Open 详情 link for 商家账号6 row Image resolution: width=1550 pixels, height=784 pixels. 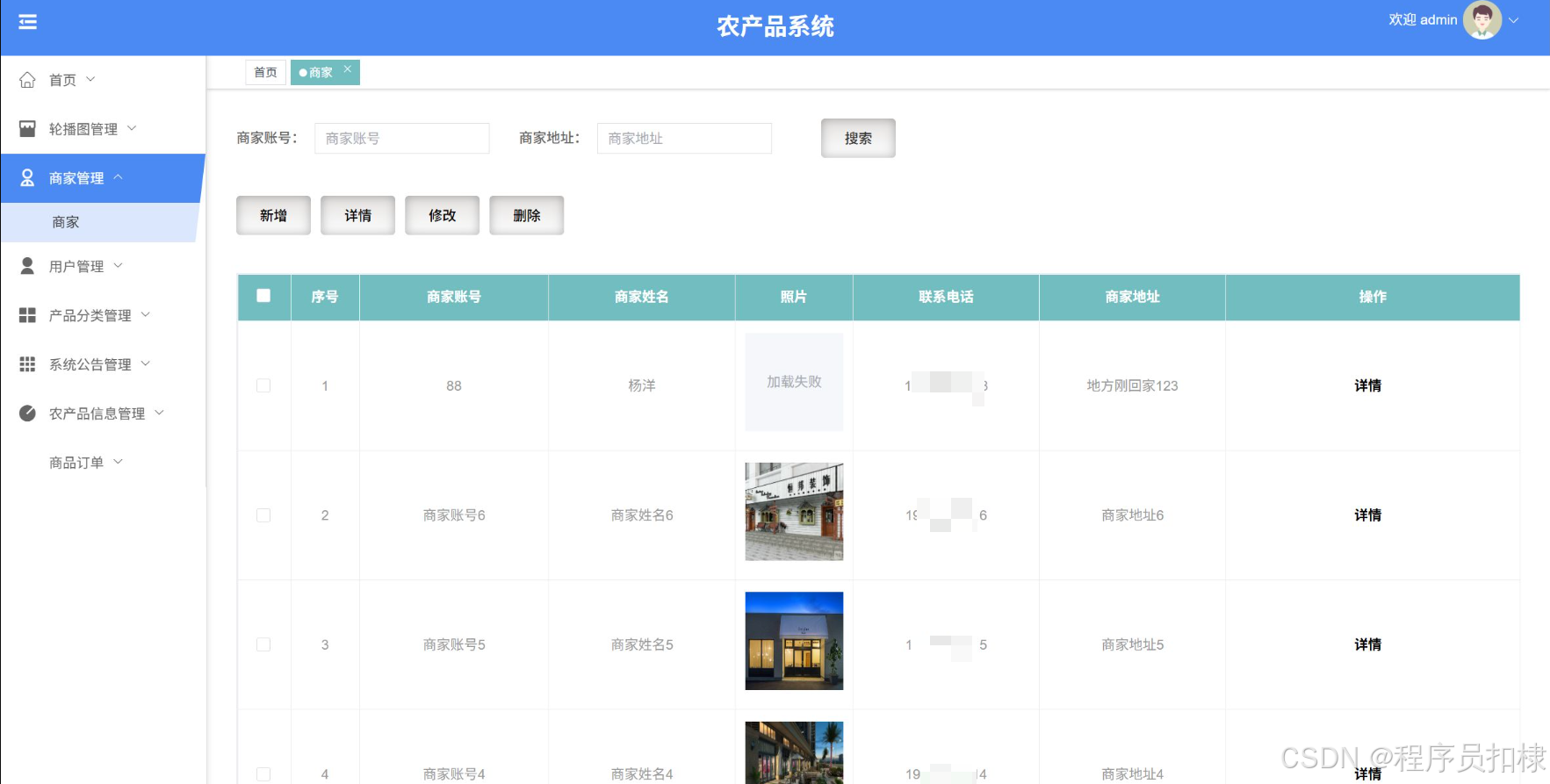click(1367, 515)
